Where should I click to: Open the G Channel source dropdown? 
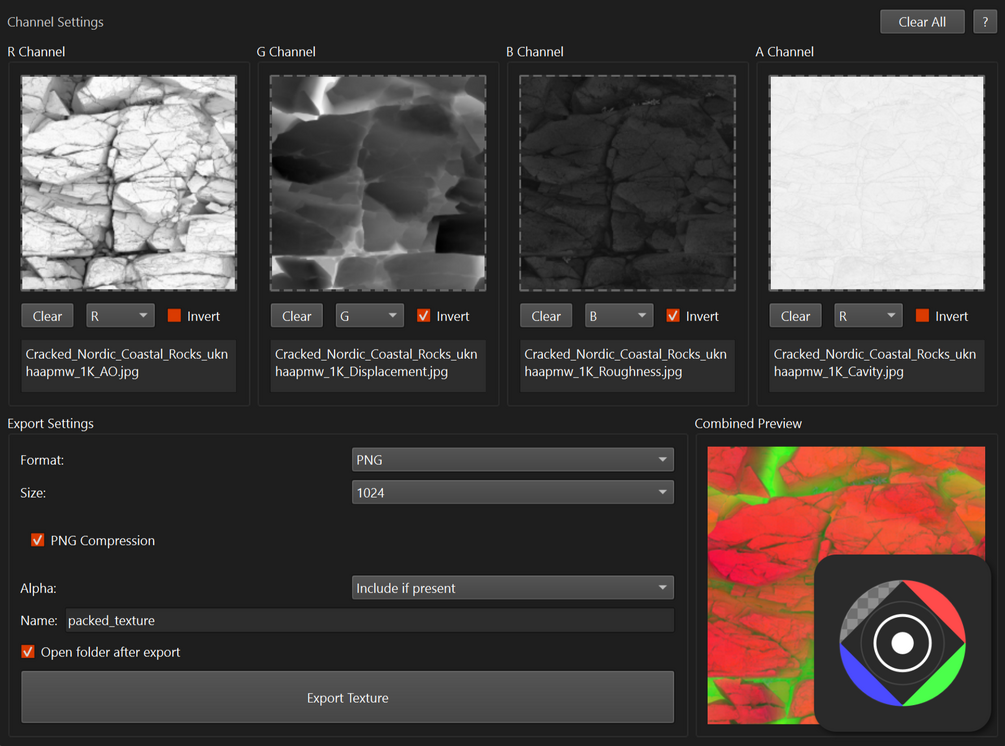tap(369, 315)
